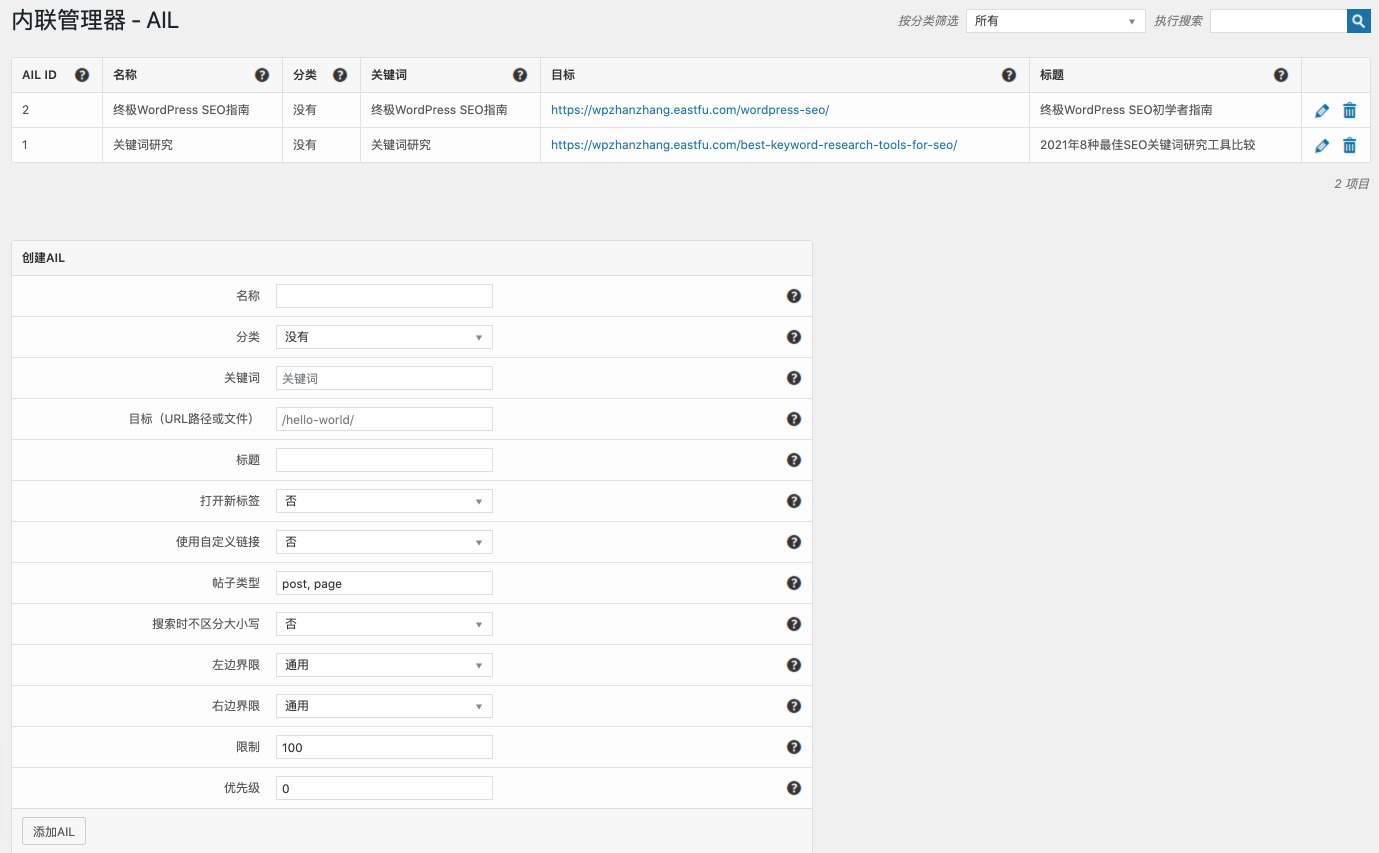Click the 优先级 field containing 0
This screenshot has width=1379, height=853.
click(384, 788)
